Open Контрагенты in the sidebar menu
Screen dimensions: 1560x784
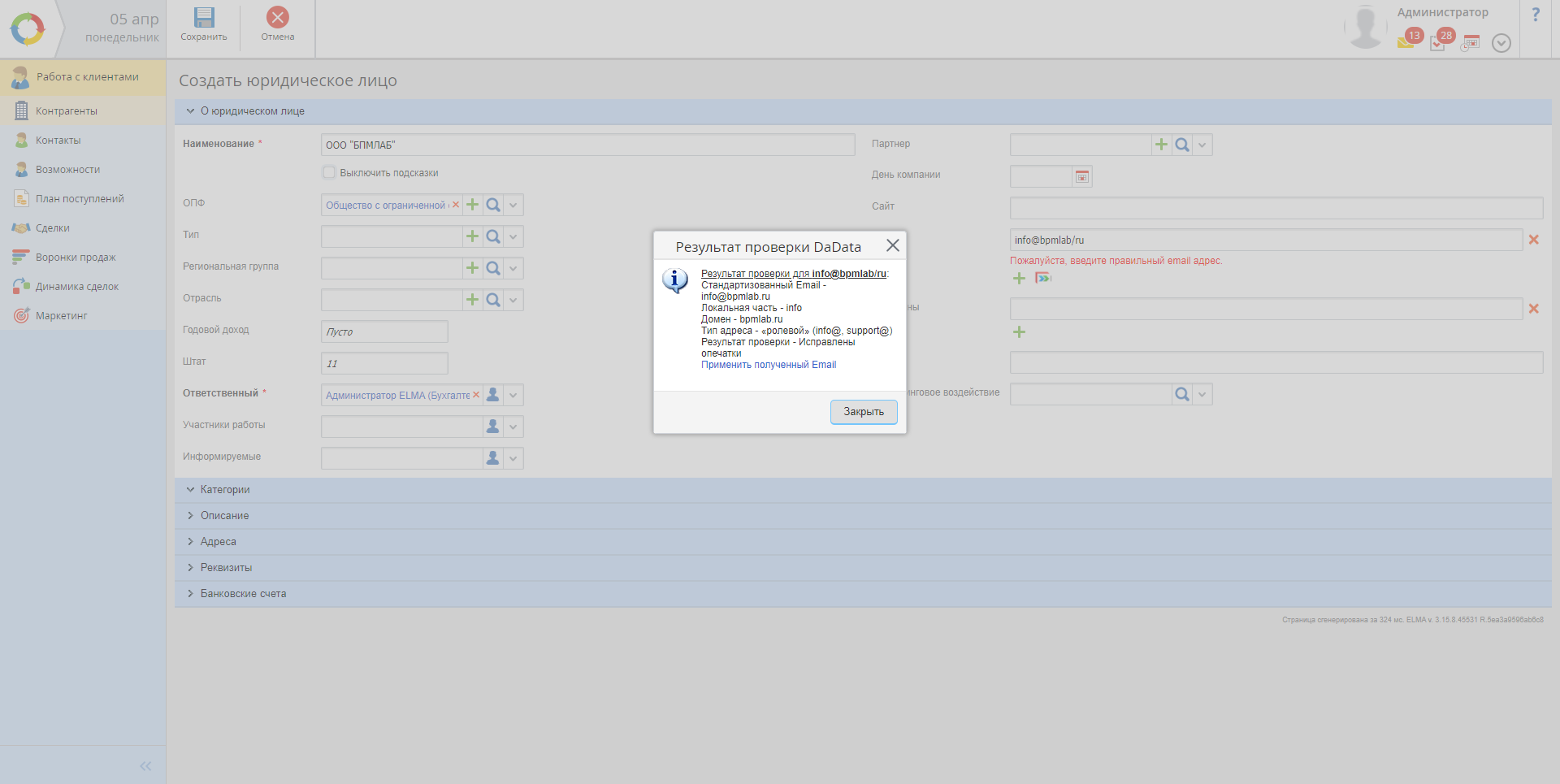tap(67, 111)
